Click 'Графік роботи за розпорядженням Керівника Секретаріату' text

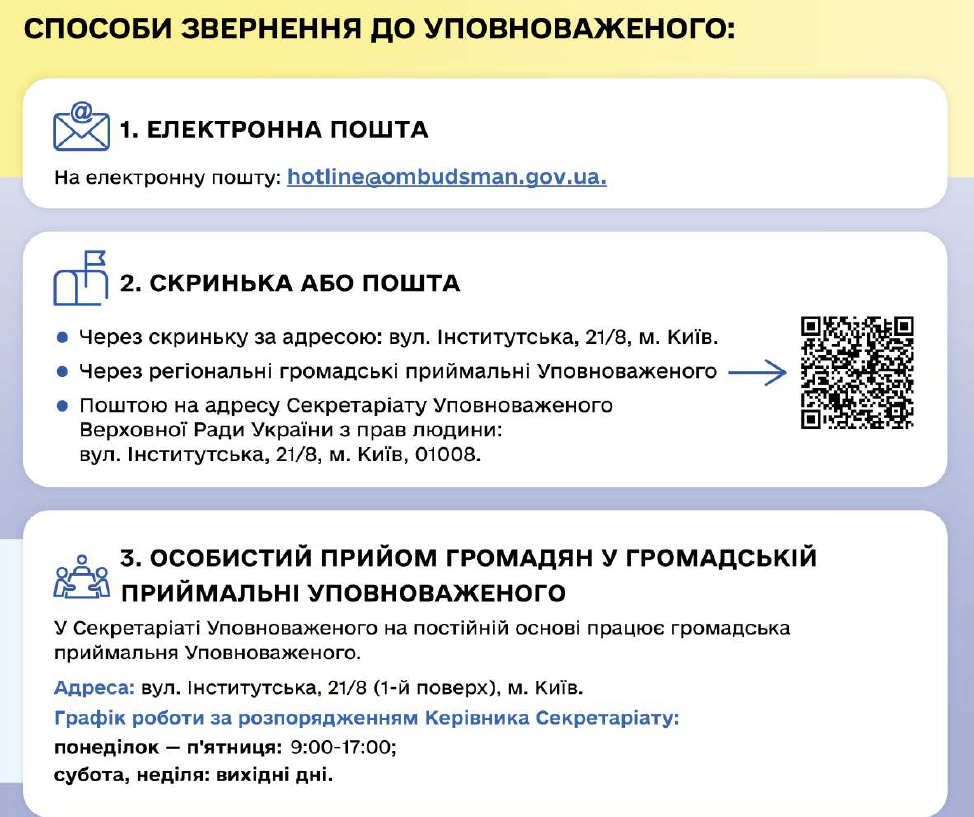366,718
